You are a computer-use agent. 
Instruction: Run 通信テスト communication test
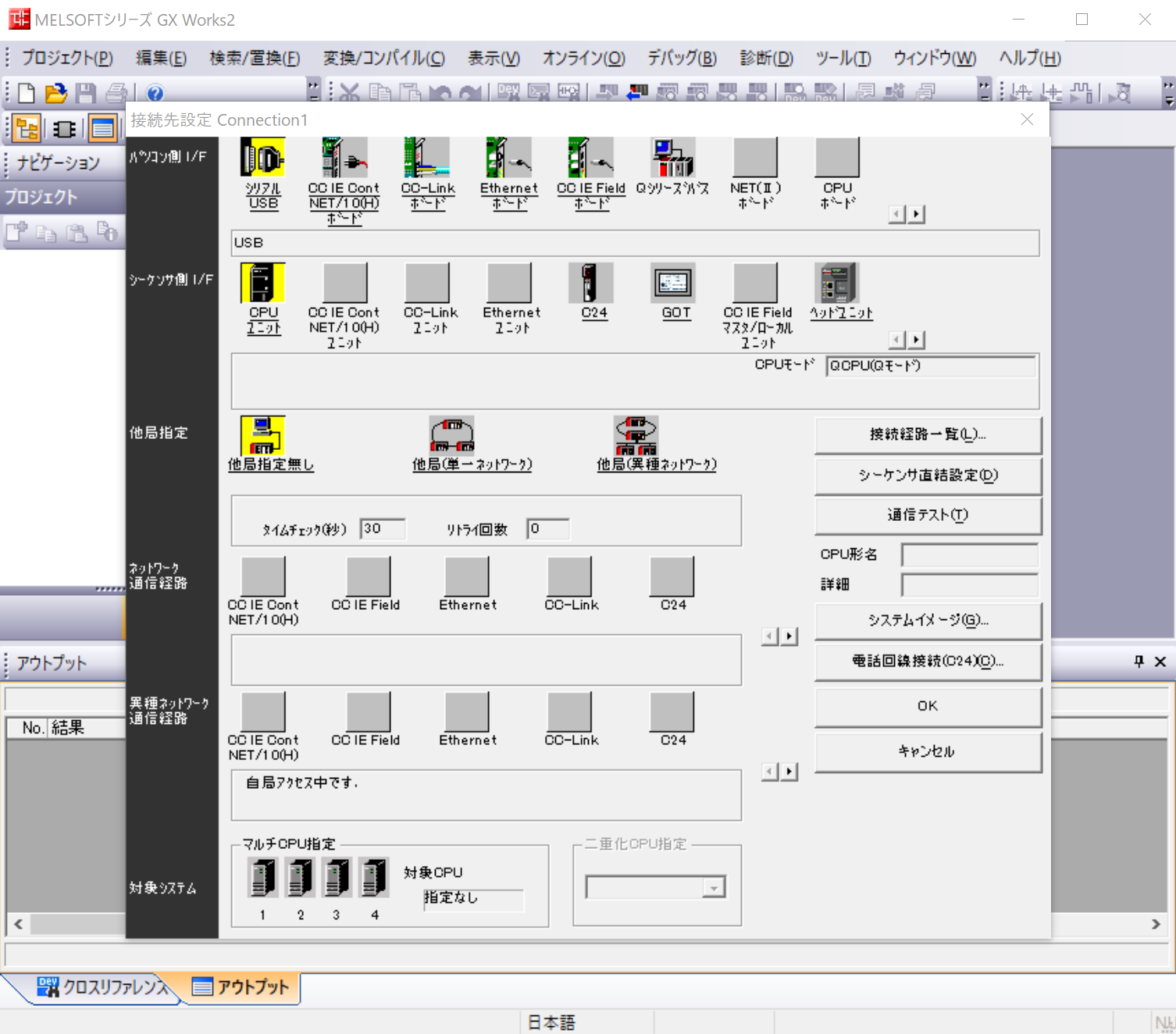click(x=927, y=515)
